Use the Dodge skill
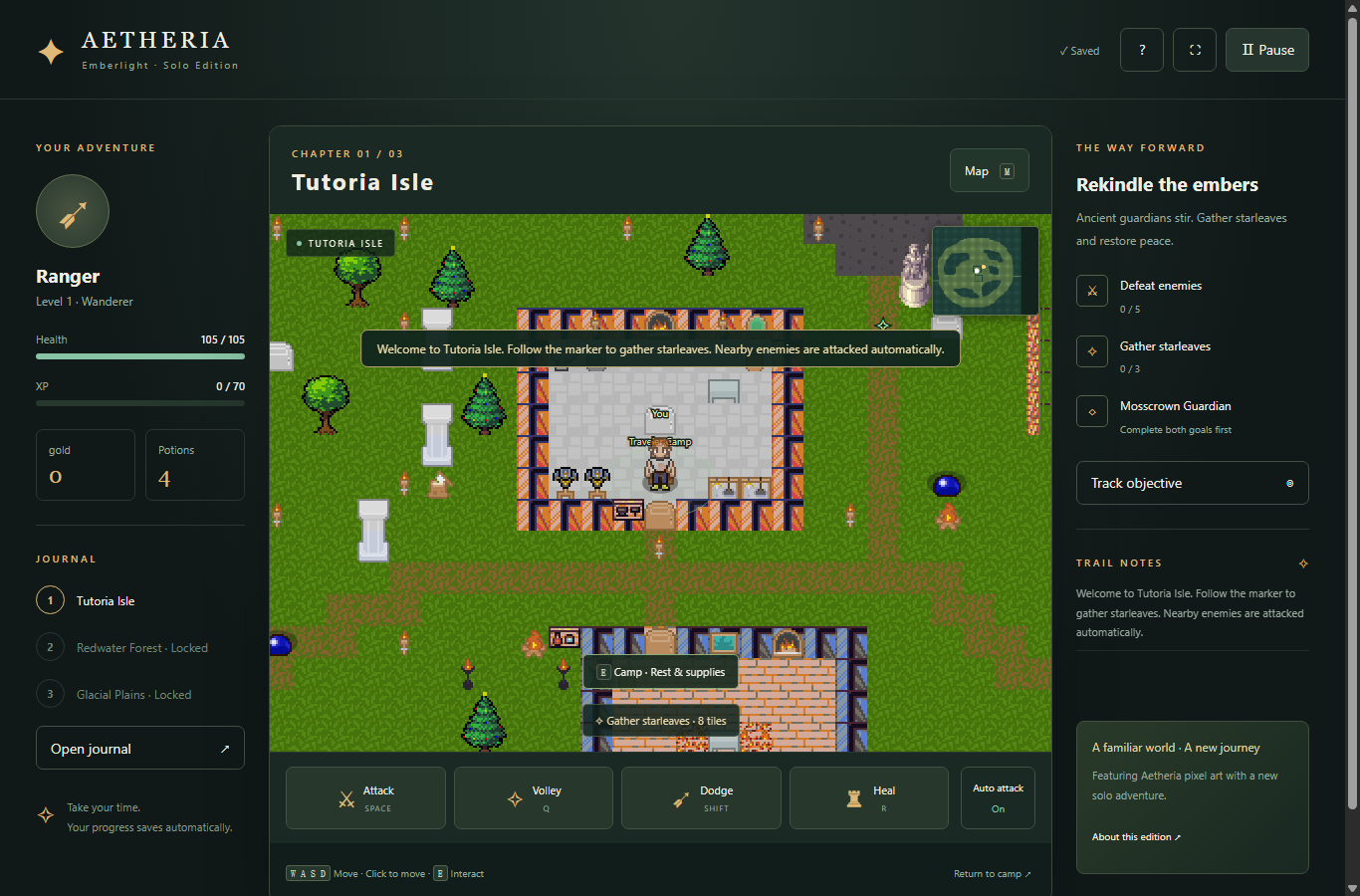Screen dimensions: 1360x896 (x=701, y=797)
